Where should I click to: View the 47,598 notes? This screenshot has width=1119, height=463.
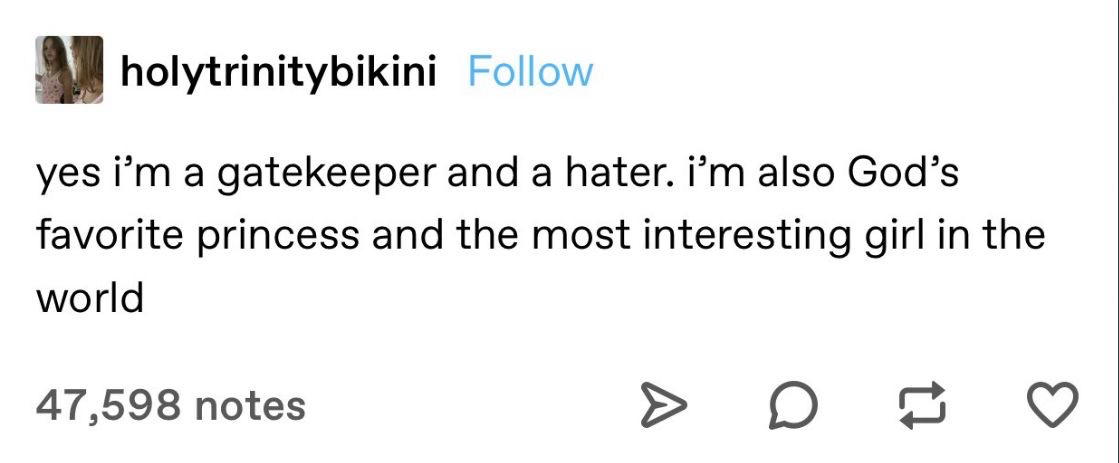[170, 404]
